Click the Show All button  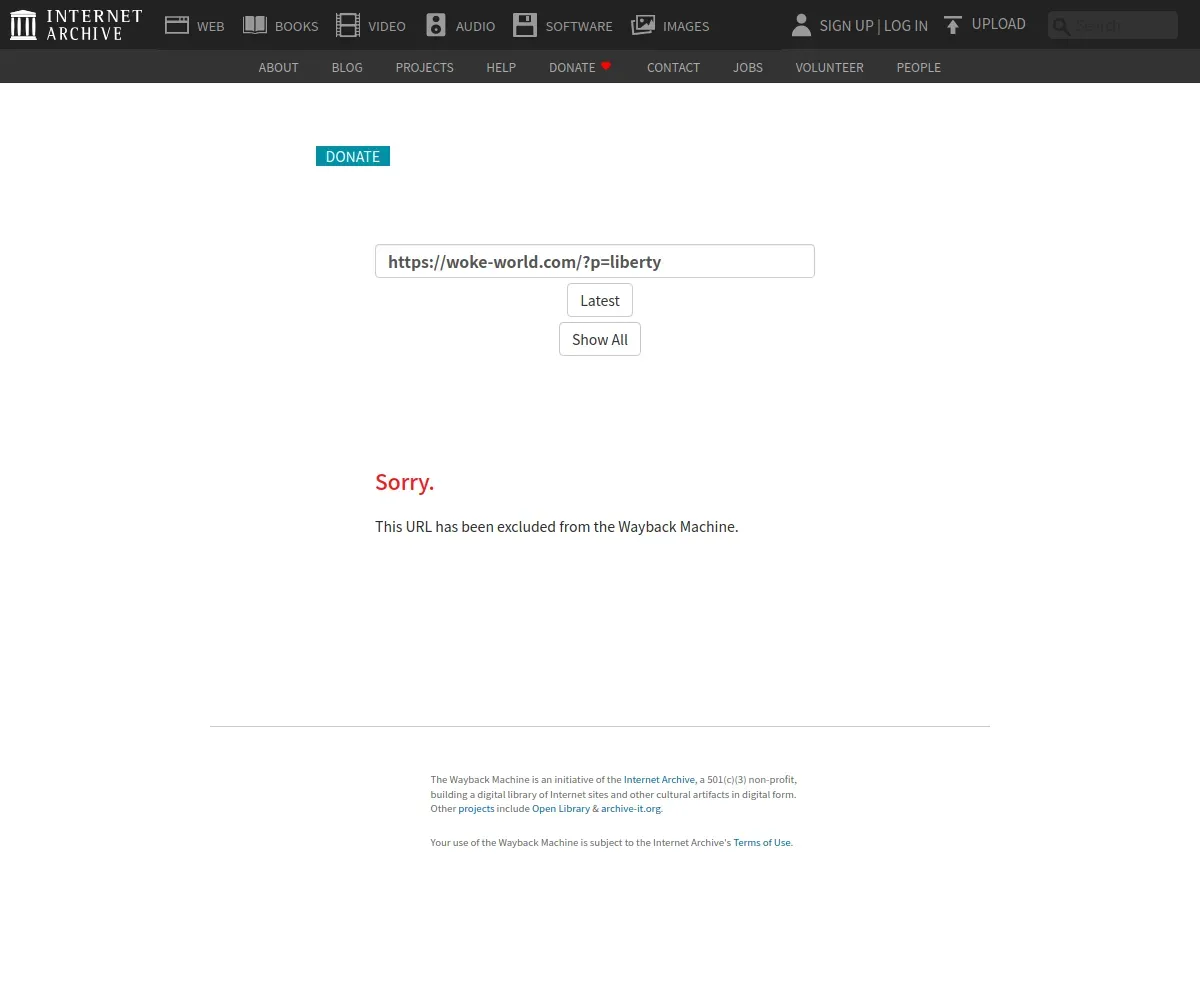click(x=600, y=339)
